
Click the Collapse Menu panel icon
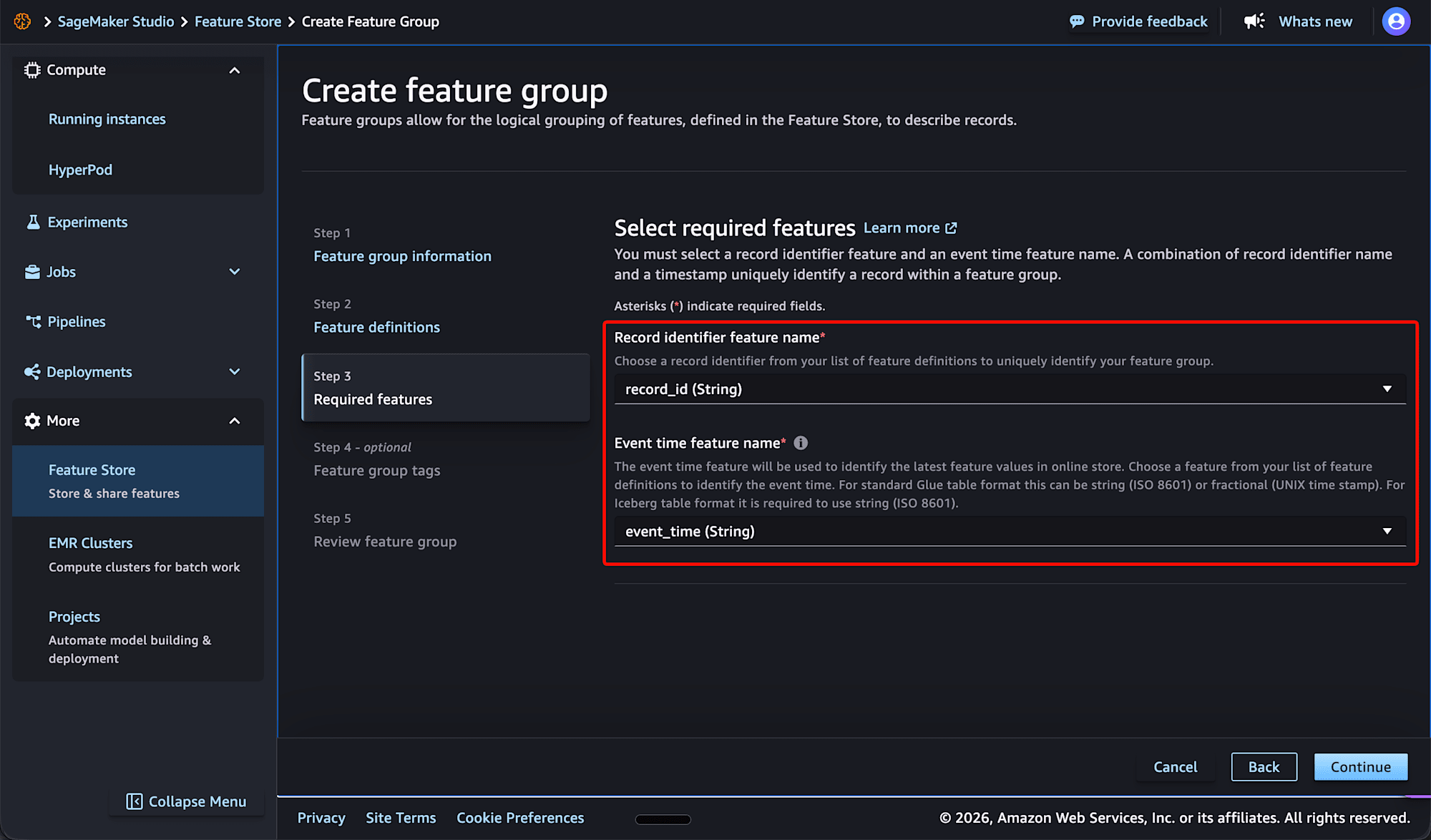click(134, 801)
